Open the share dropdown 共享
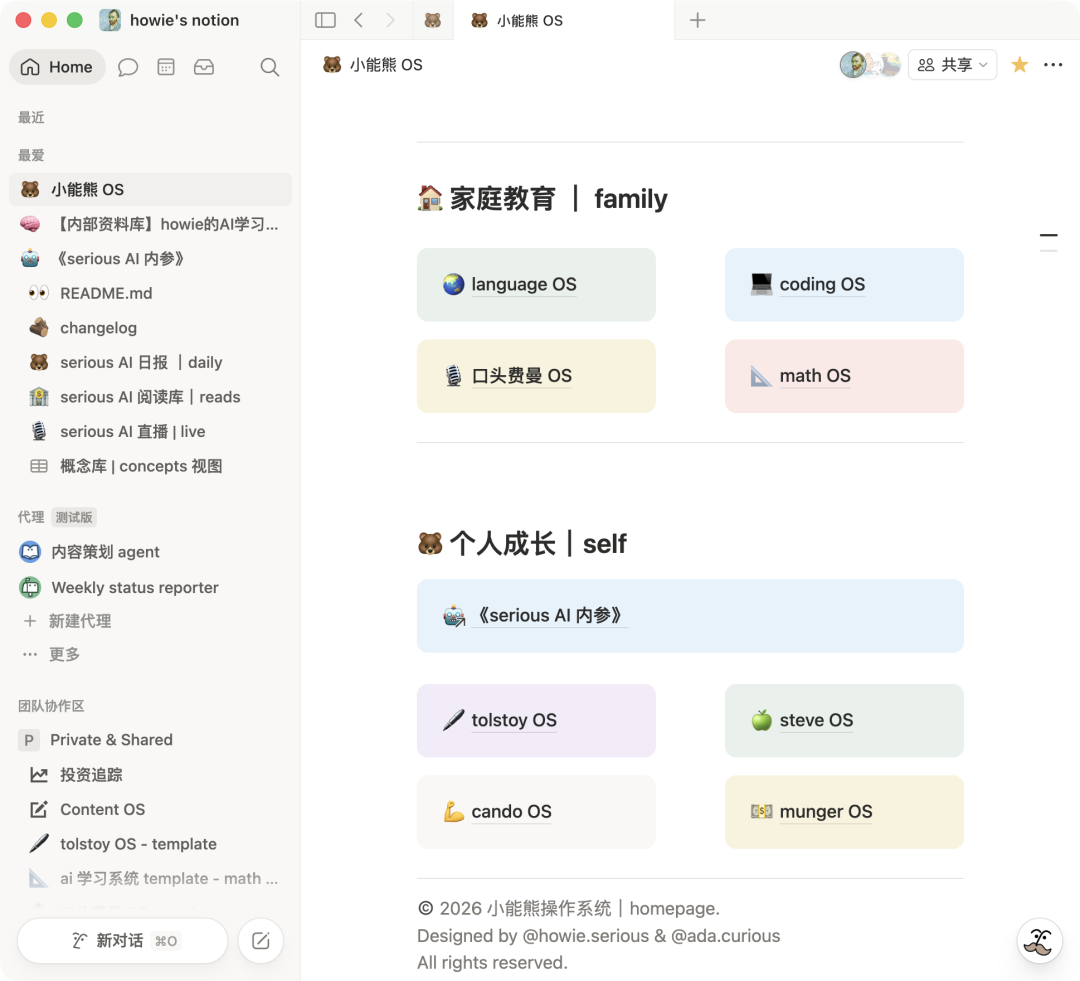The height and width of the screenshot is (981, 1080). [x=953, y=65]
